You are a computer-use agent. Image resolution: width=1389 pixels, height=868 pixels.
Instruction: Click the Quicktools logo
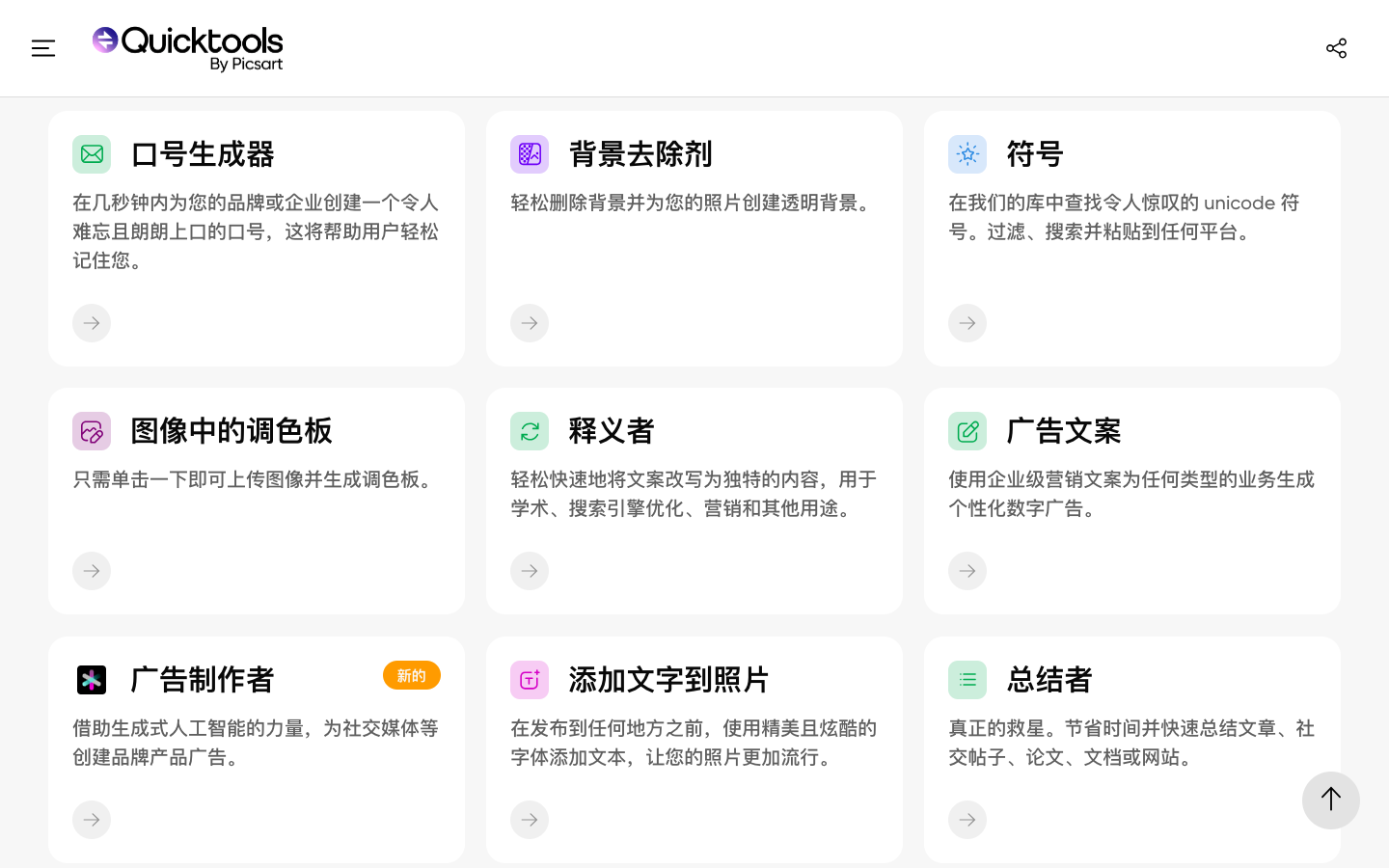[x=187, y=47]
